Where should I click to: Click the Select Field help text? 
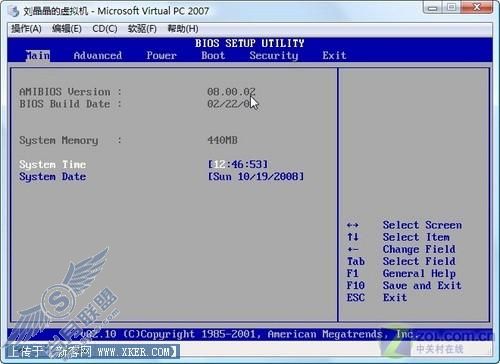pyautogui.click(x=419, y=261)
